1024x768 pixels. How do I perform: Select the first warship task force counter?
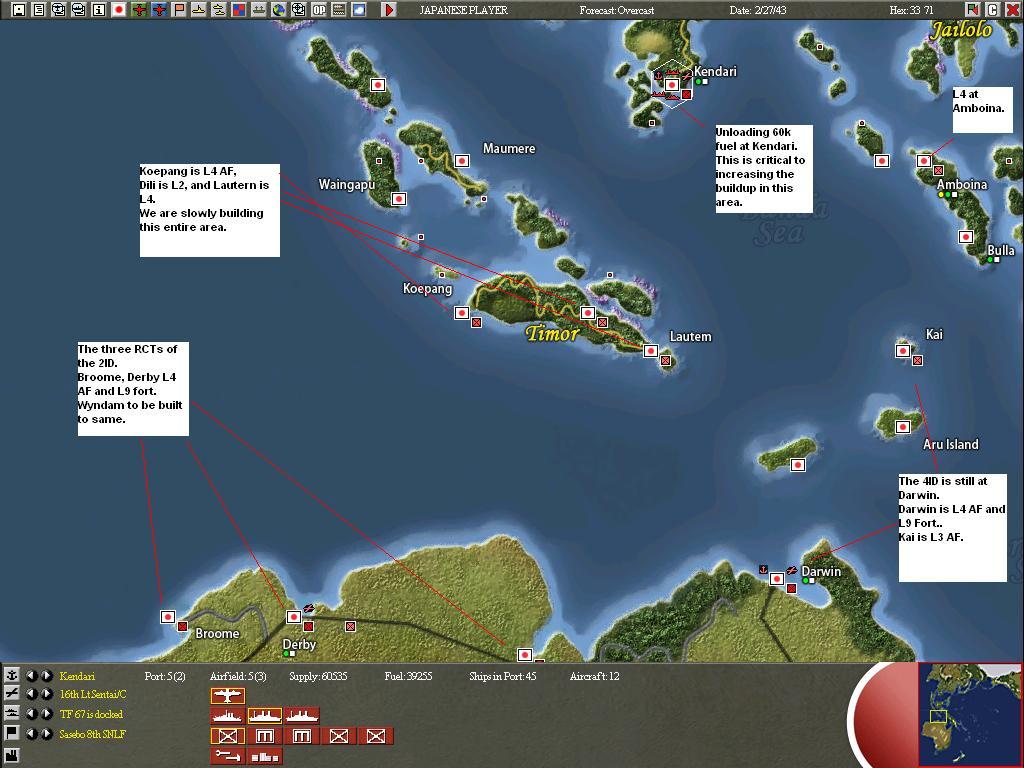tap(227, 716)
